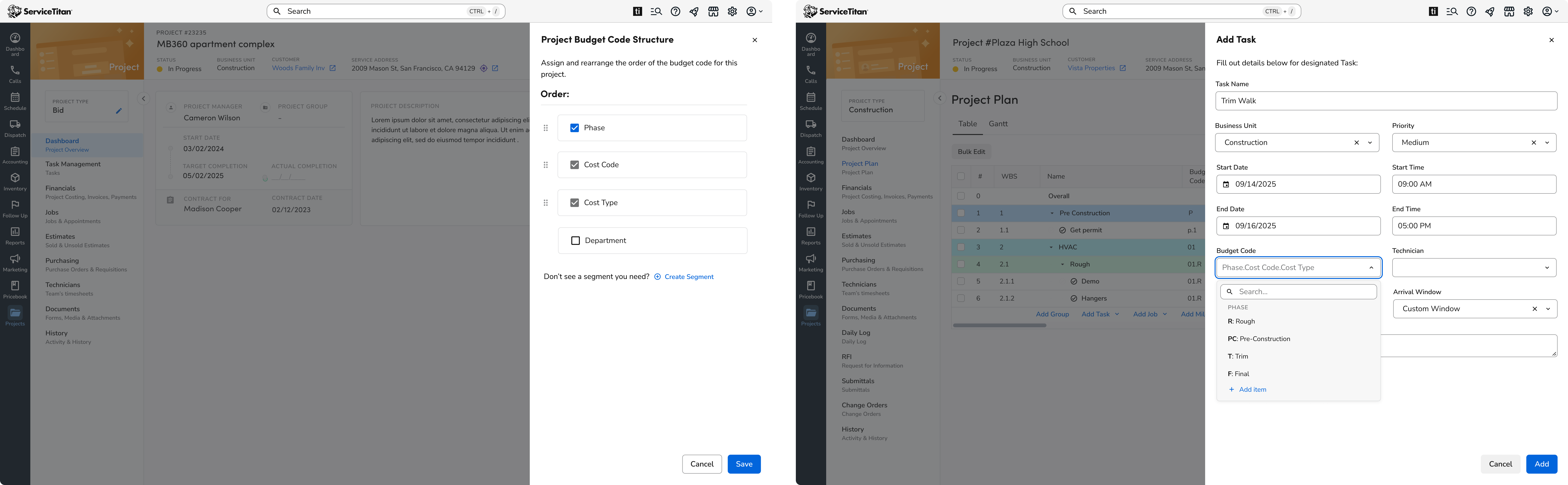Click the Add Group link below the table
Image resolution: width=1568 pixels, height=485 pixels.
click(x=1052, y=315)
